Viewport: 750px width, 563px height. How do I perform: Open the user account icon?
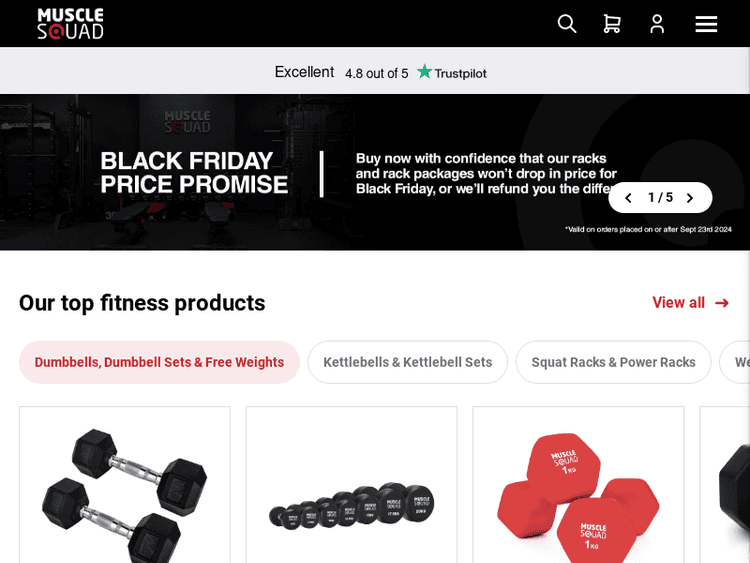(657, 24)
